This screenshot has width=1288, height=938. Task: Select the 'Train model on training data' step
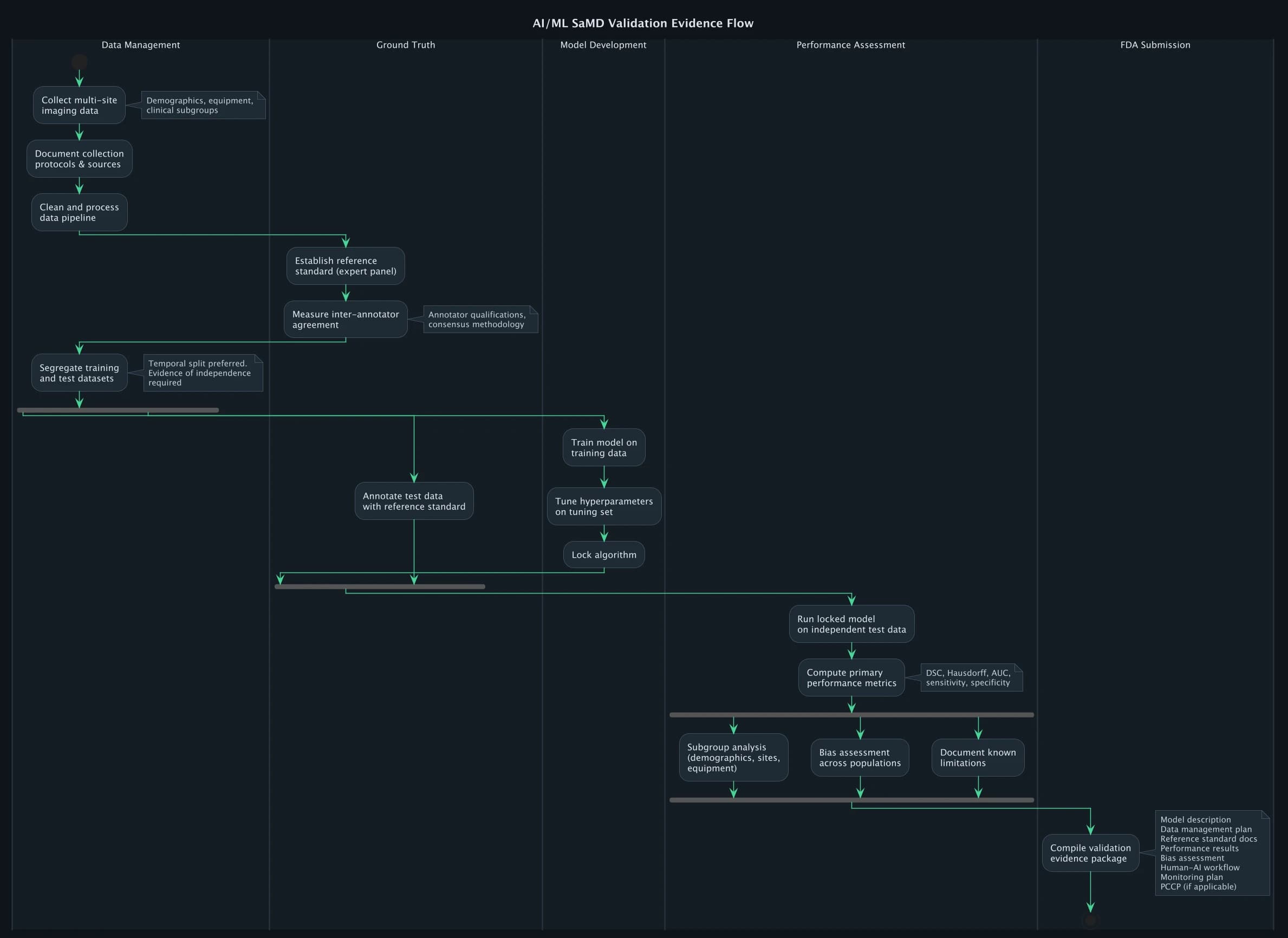(x=604, y=447)
